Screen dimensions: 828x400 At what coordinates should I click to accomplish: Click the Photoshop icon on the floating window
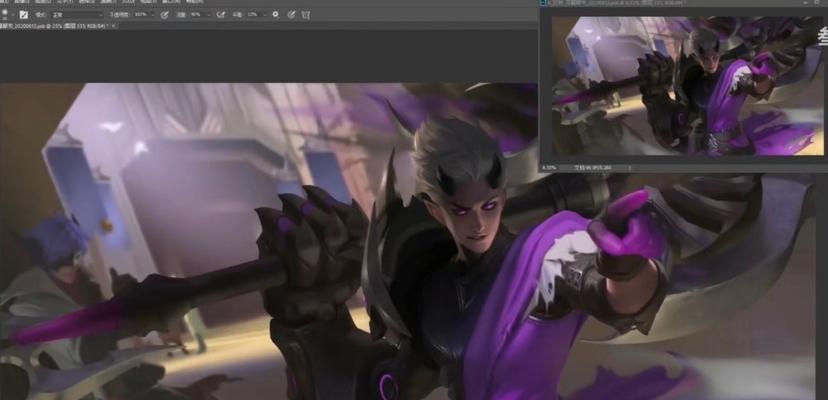click(542, 3)
